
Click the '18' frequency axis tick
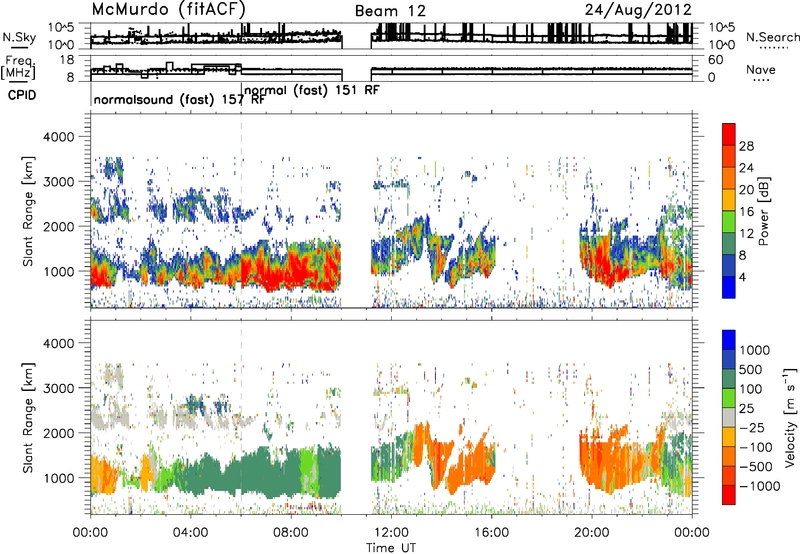(67, 60)
